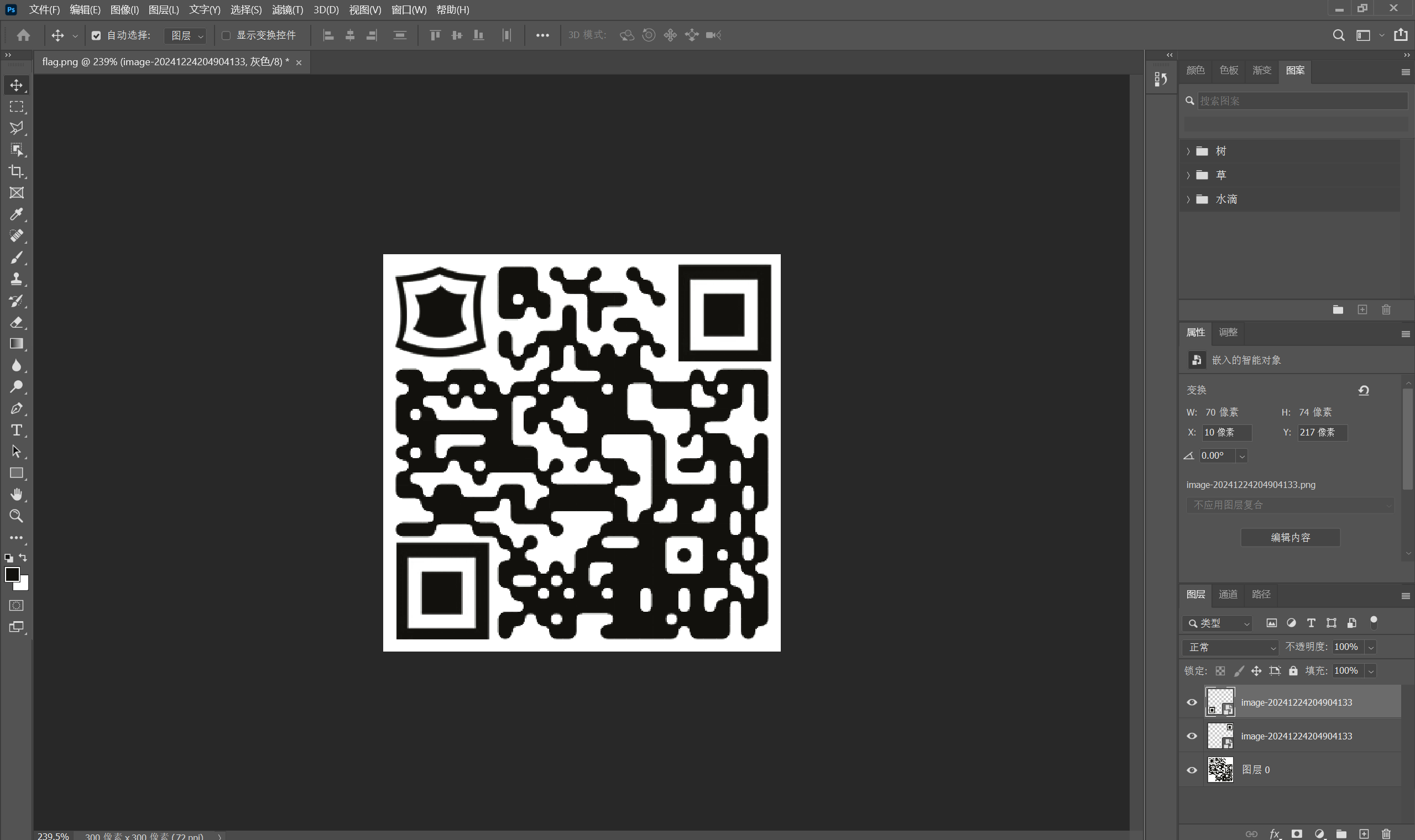Select the History Brush tool
The width and height of the screenshot is (1415, 840).
(x=17, y=301)
